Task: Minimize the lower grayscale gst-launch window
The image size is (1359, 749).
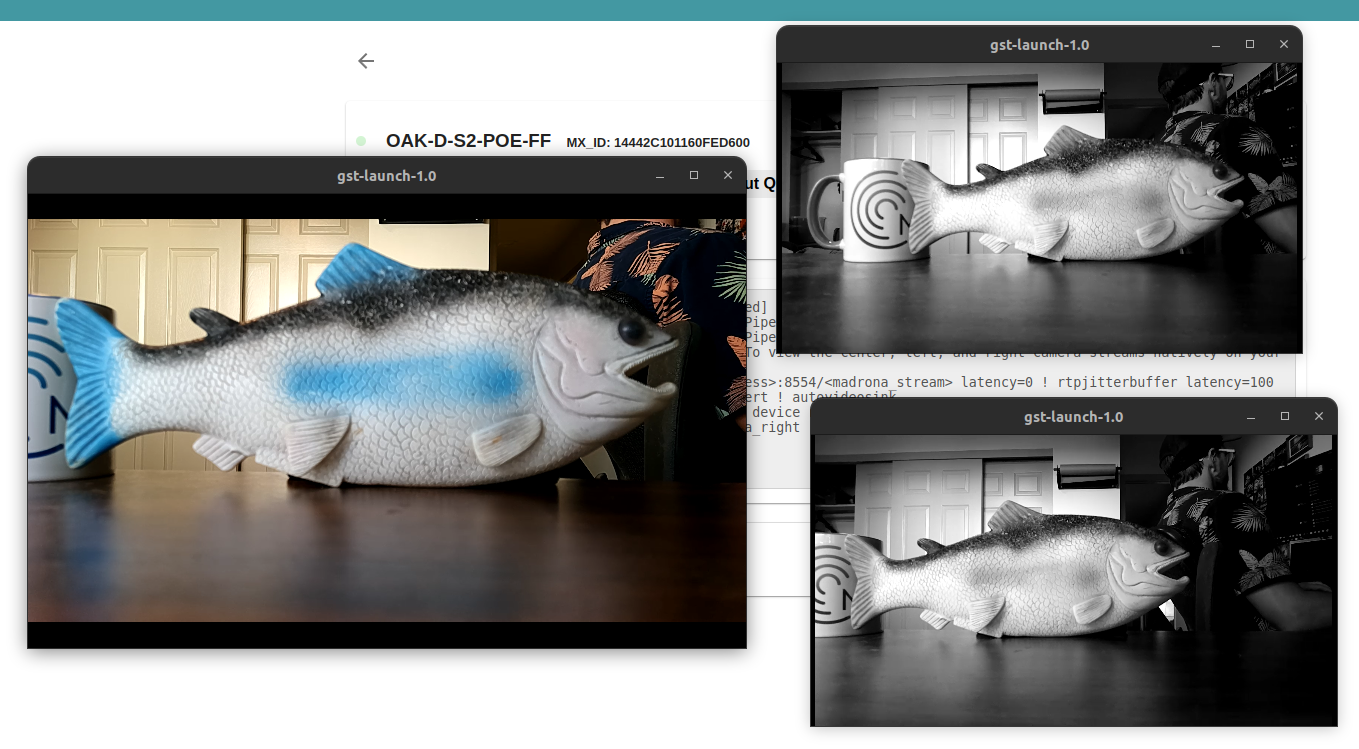Action: (x=1251, y=417)
